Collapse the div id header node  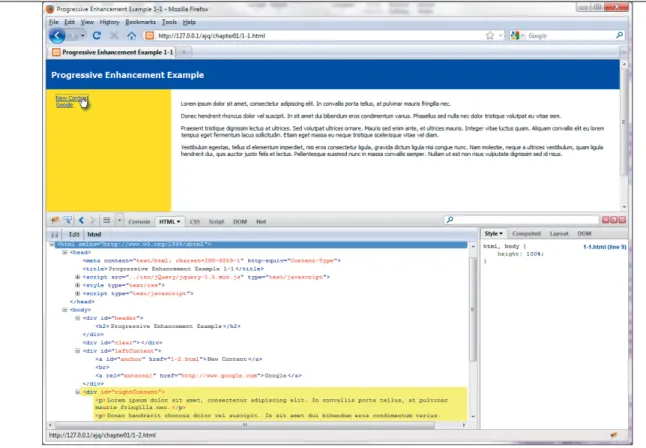point(77,318)
